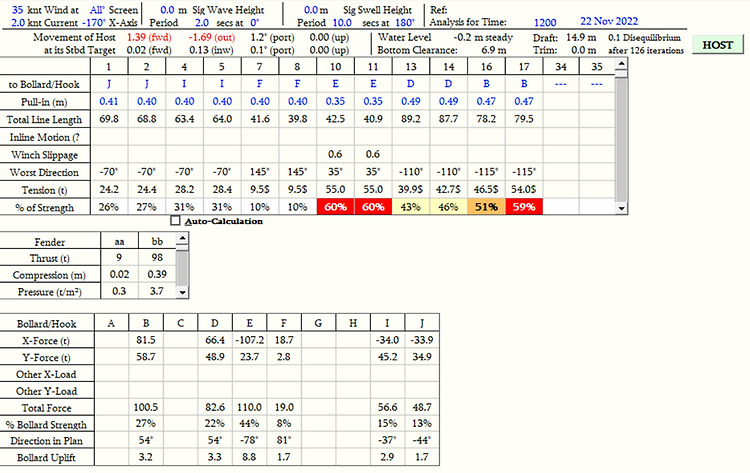Image resolution: width=750 pixels, height=473 pixels.
Task: Click bollard B for line 17
Action: [x=524, y=84]
